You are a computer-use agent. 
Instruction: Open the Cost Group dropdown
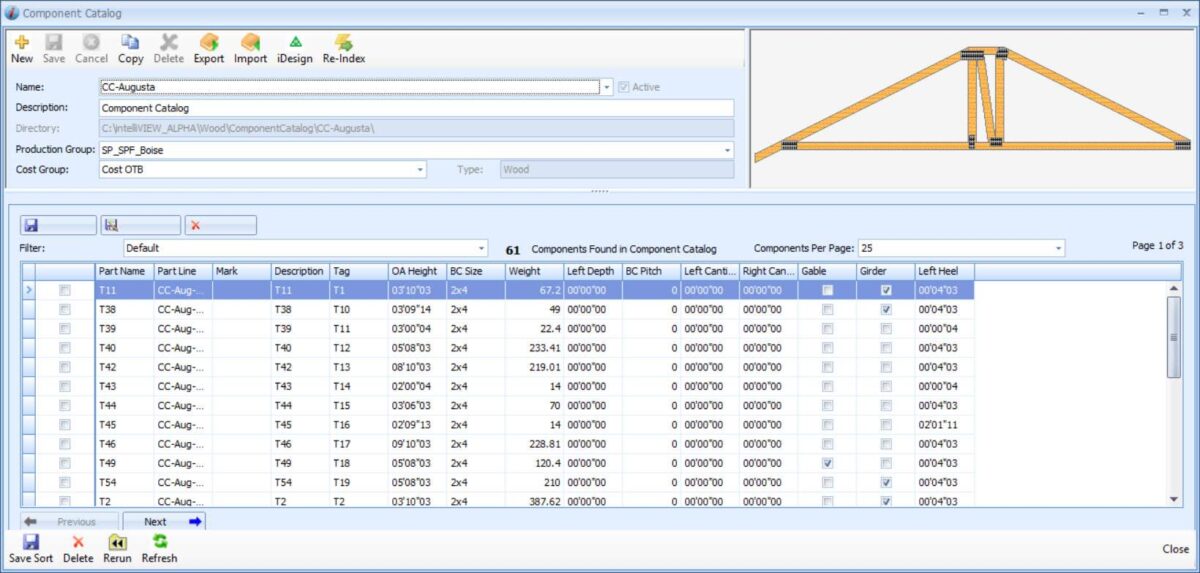(x=421, y=170)
